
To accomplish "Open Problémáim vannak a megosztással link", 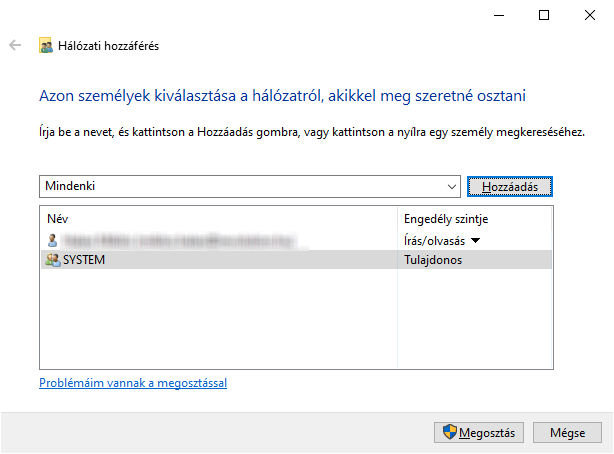I will [x=133, y=383].
